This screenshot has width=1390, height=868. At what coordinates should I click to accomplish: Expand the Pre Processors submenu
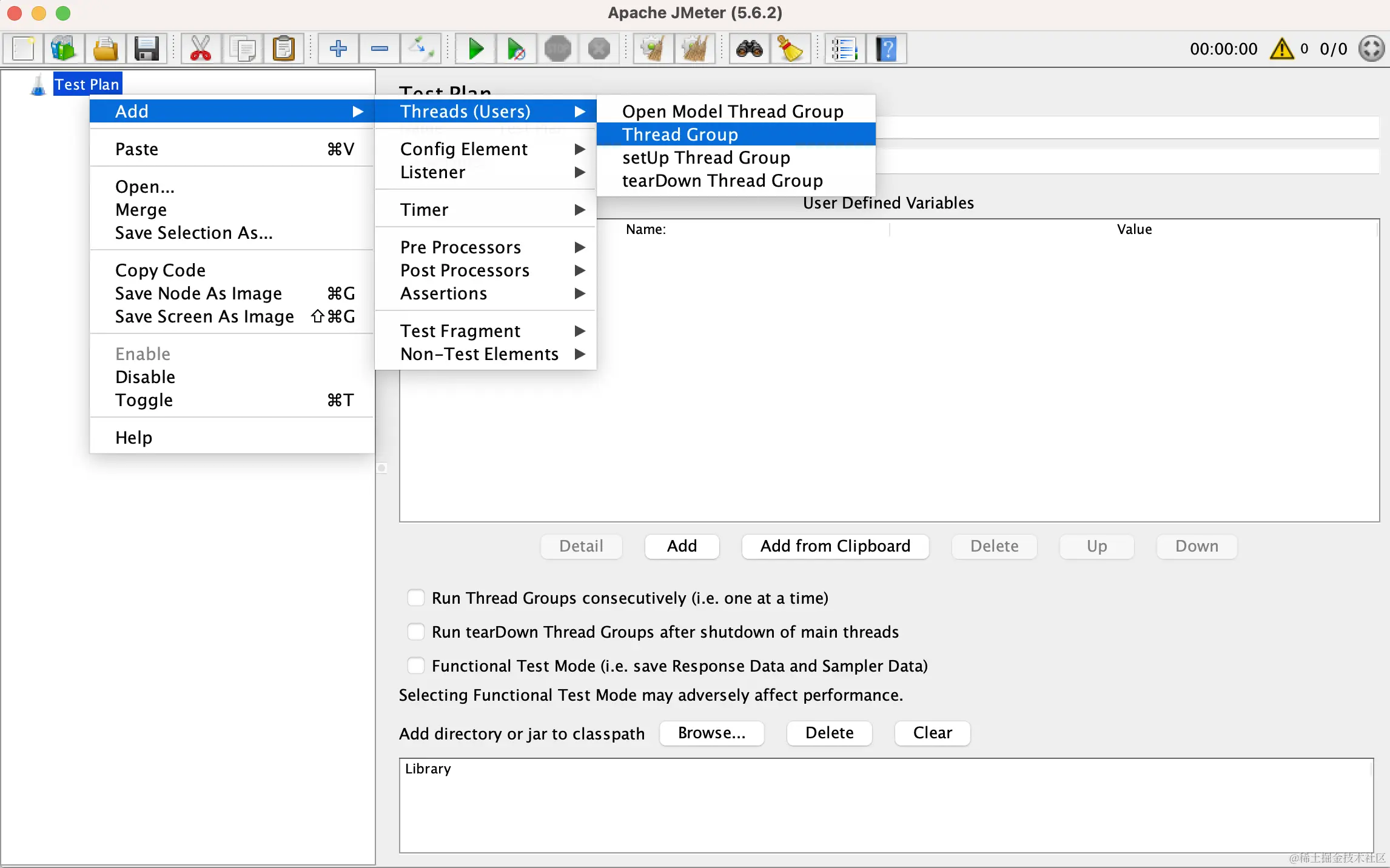[486, 247]
